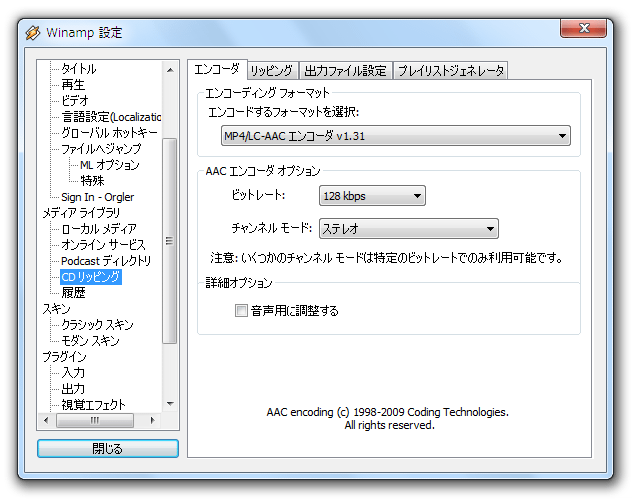
Task: Select 特殊 in the settings tree
Action: [x=92, y=181]
